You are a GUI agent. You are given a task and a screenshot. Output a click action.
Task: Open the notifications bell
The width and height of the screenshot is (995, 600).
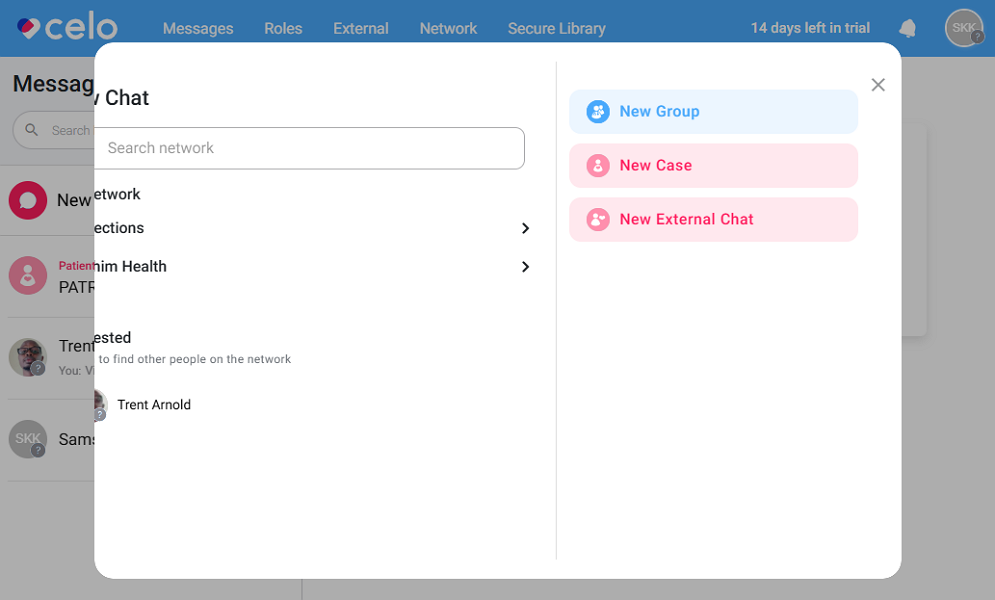[x=907, y=28]
